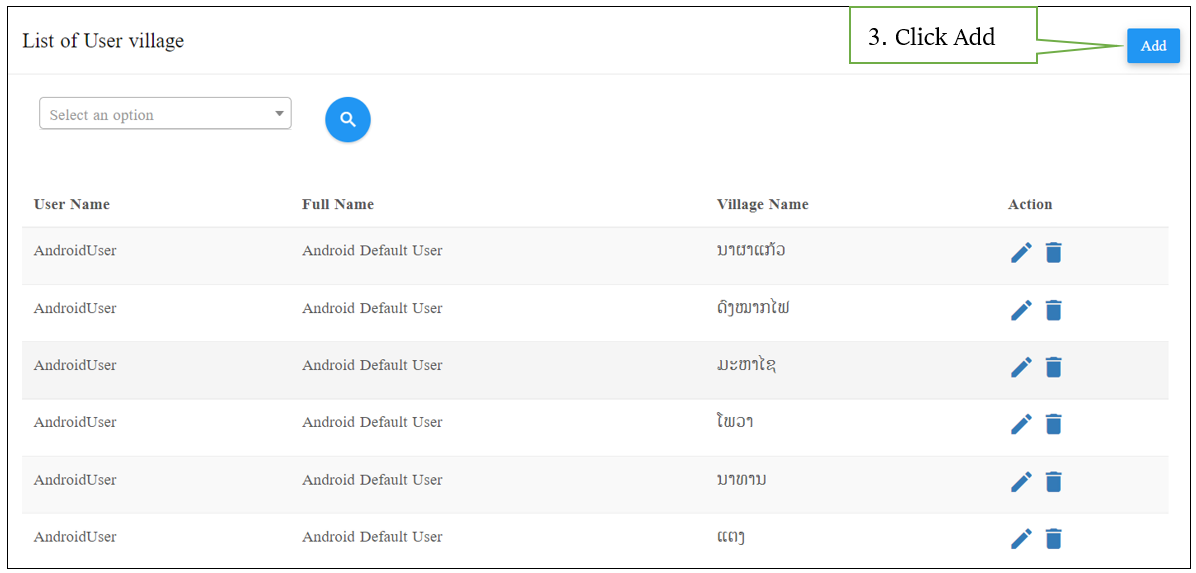Click the Full Name column header
The height and width of the screenshot is (573, 1196).
[x=338, y=204]
